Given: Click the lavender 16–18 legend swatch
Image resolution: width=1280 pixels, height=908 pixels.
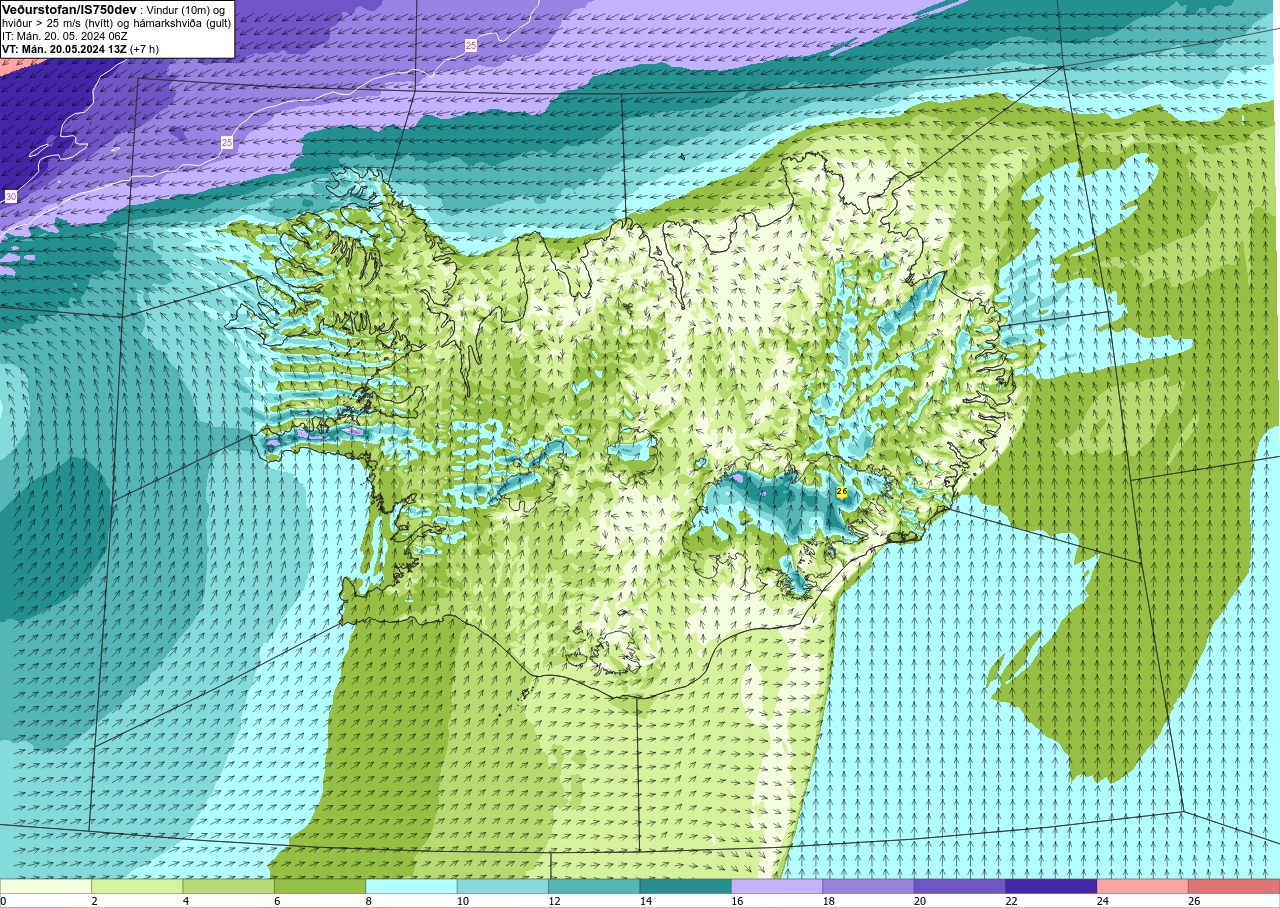Looking at the screenshot, I should pyautogui.click(x=777, y=886).
